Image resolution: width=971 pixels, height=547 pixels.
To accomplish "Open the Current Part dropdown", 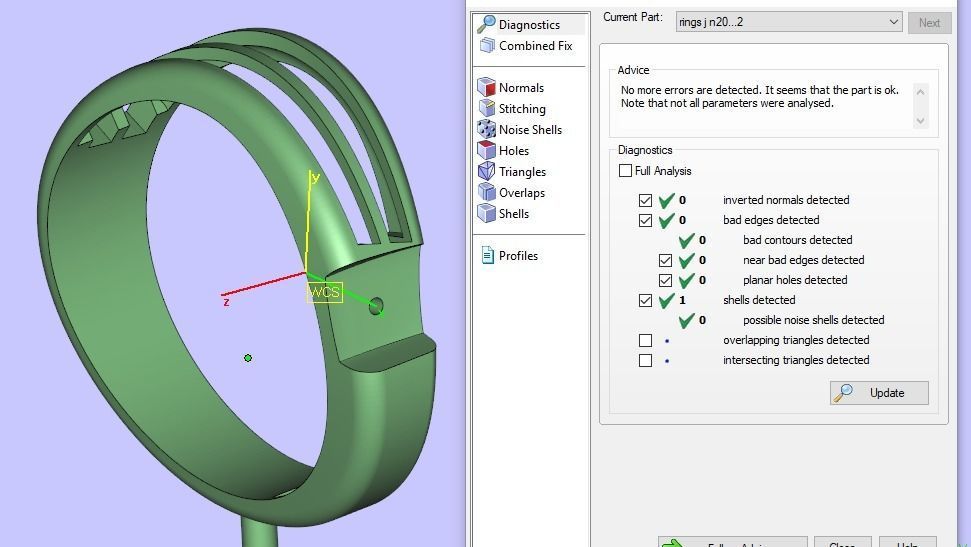I will click(x=789, y=22).
